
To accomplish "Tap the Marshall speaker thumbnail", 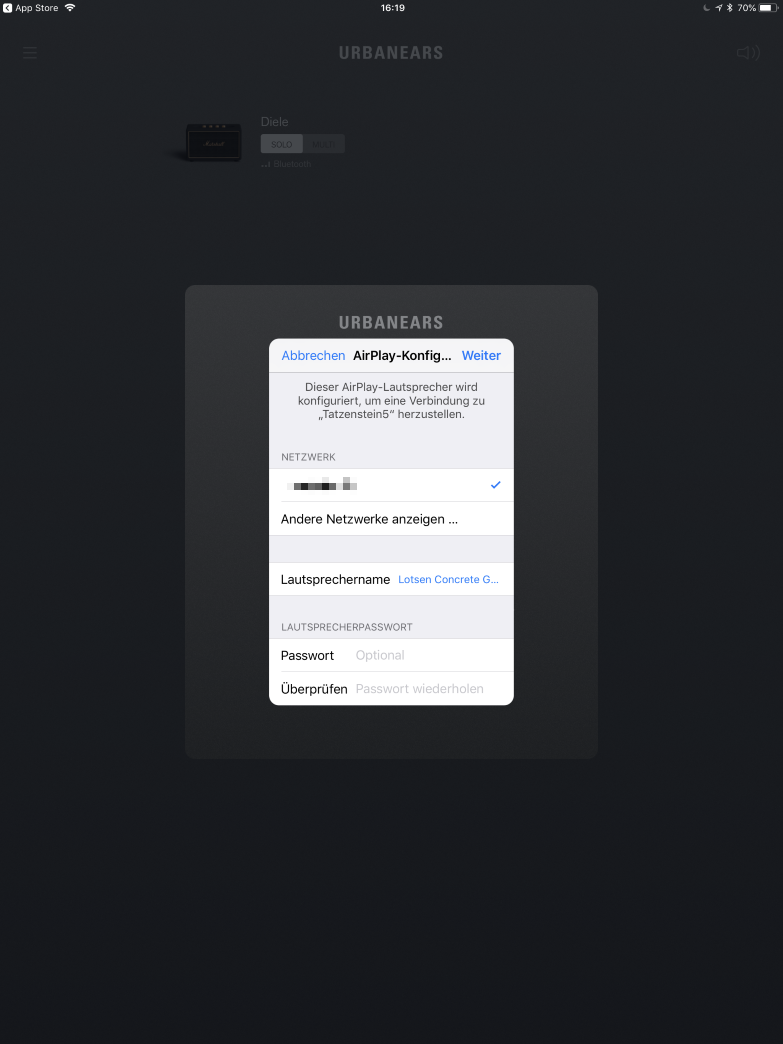I will click(x=213, y=142).
